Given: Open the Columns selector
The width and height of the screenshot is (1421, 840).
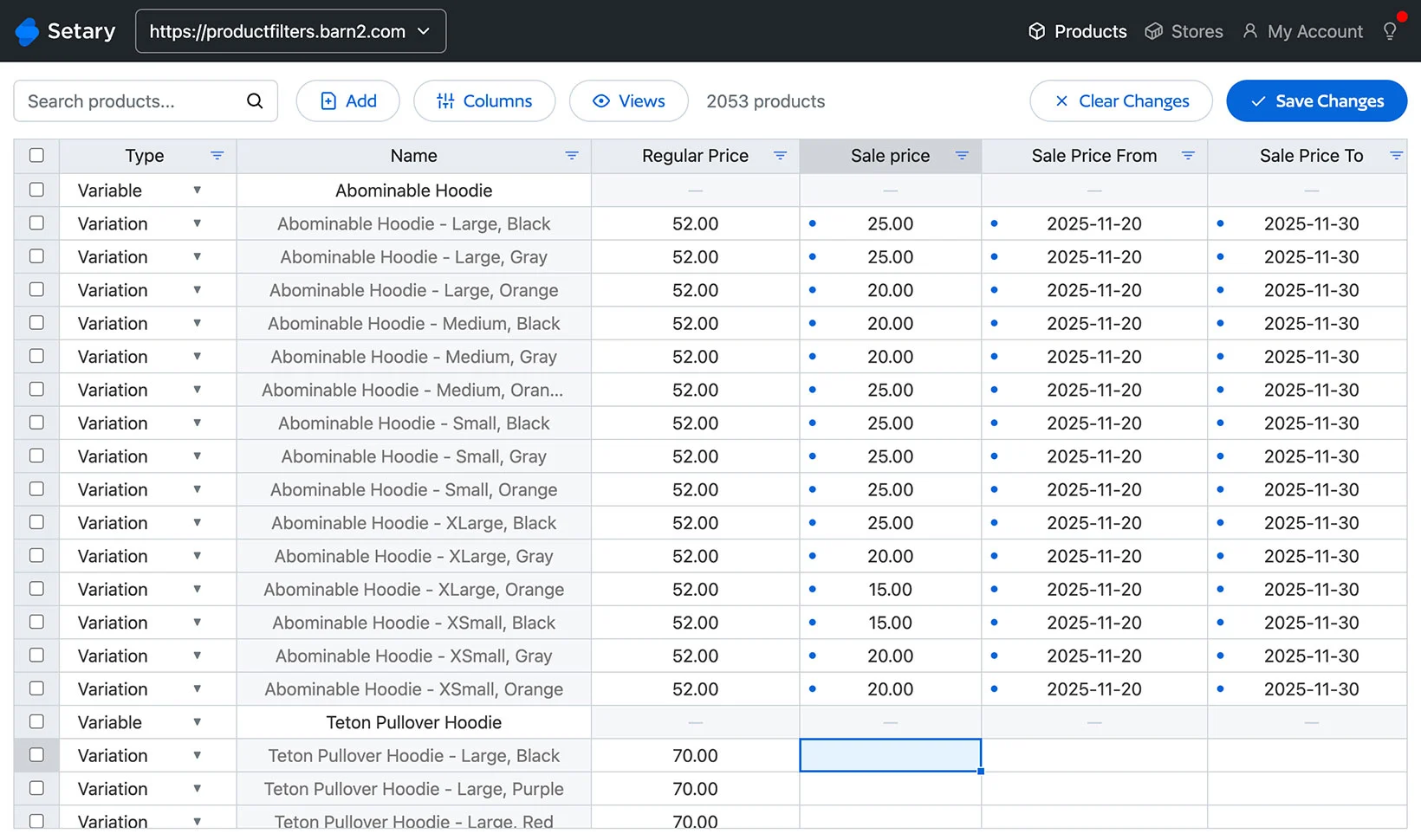Looking at the screenshot, I should click(x=484, y=101).
